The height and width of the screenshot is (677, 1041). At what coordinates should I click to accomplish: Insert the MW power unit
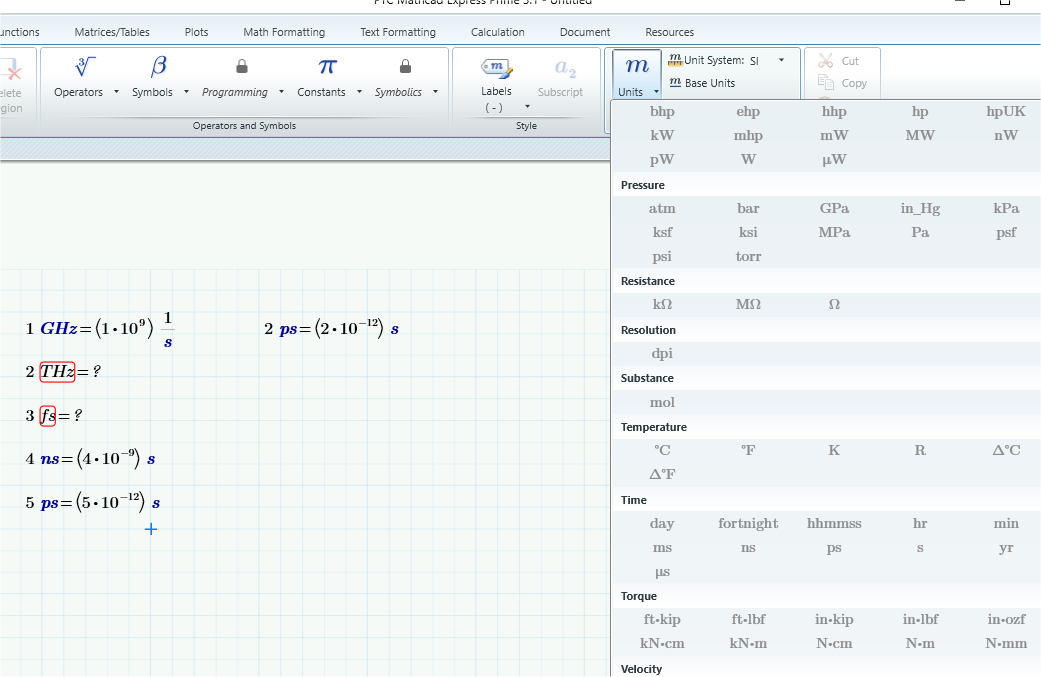(x=920, y=135)
